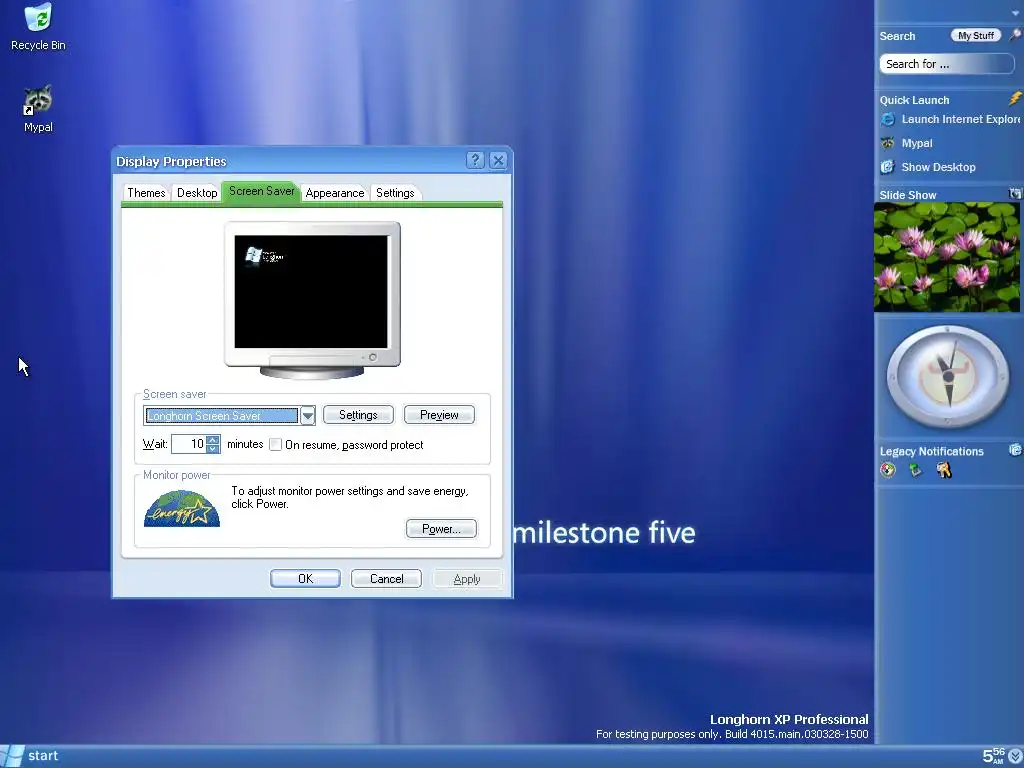Enable On resume, password protect checkbox

[x=276, y=445]
